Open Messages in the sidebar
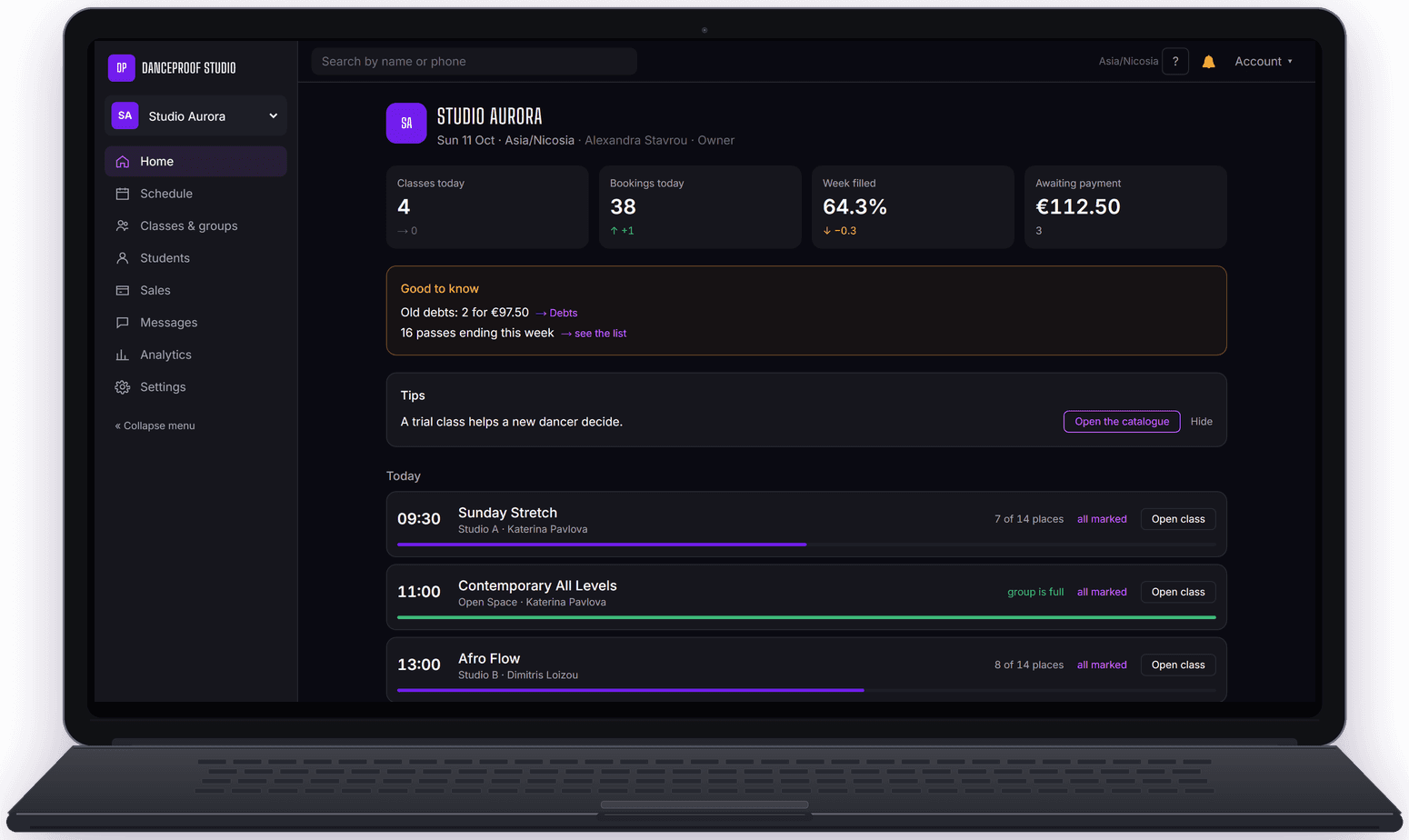Viewport: 1409px width, 840px height. pos(195,323)
